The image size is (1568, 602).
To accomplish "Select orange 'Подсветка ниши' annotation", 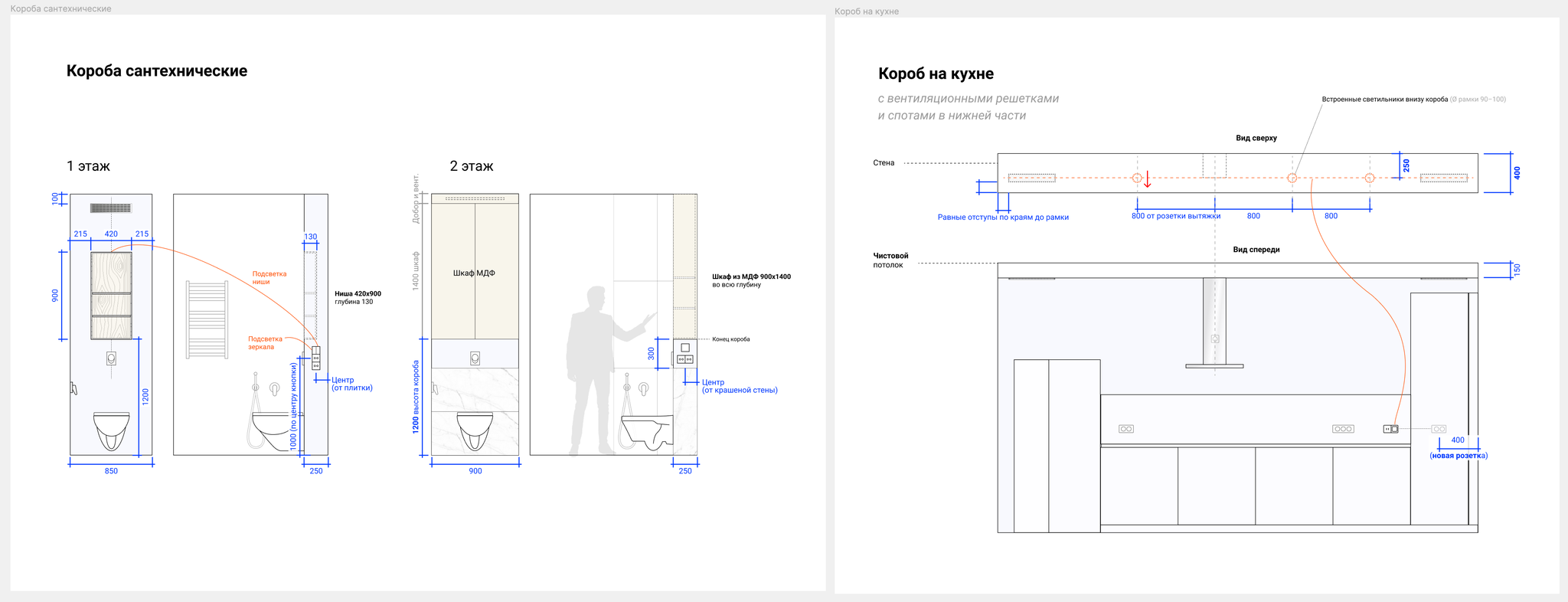I will tap(269, 278).
